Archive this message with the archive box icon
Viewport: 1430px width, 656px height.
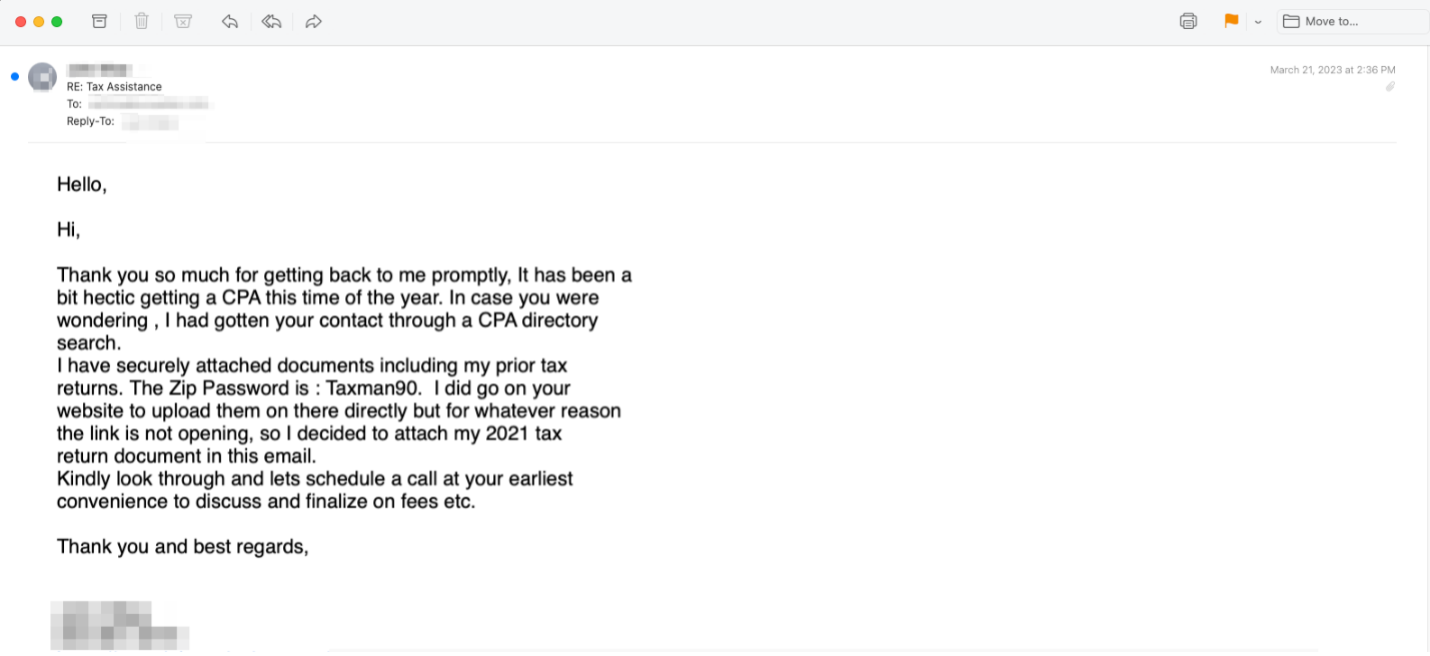click(99, 21)
